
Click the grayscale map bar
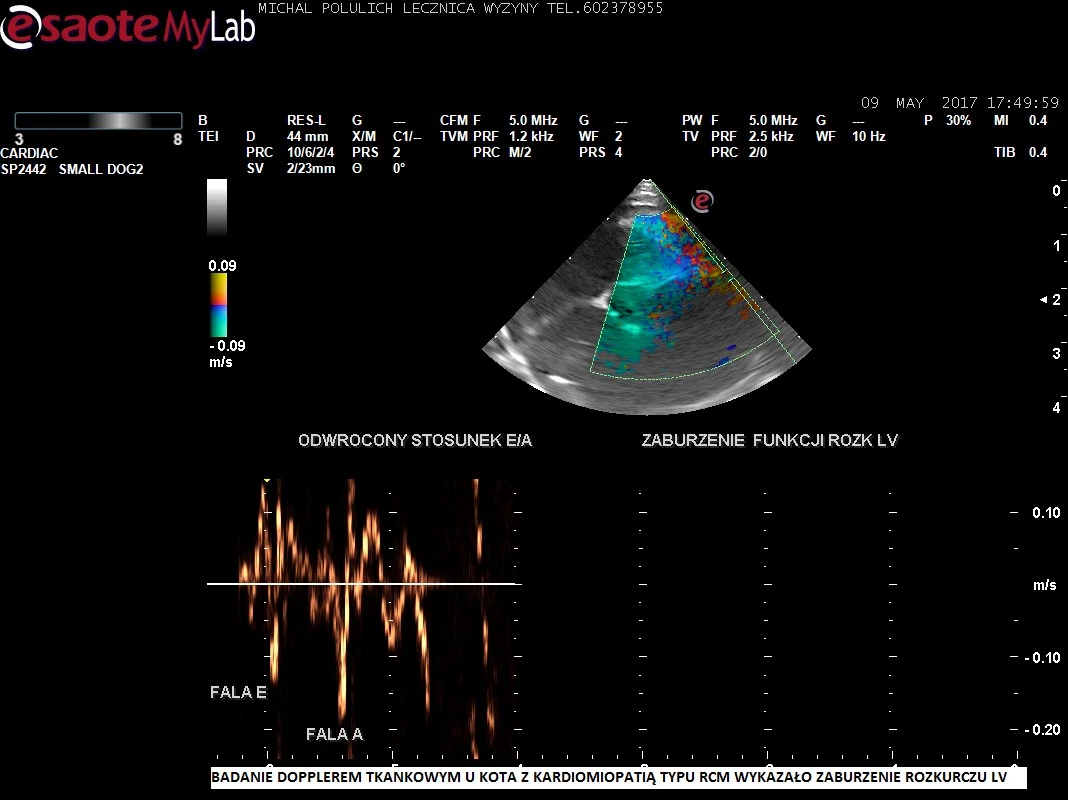tap(217, 207)
